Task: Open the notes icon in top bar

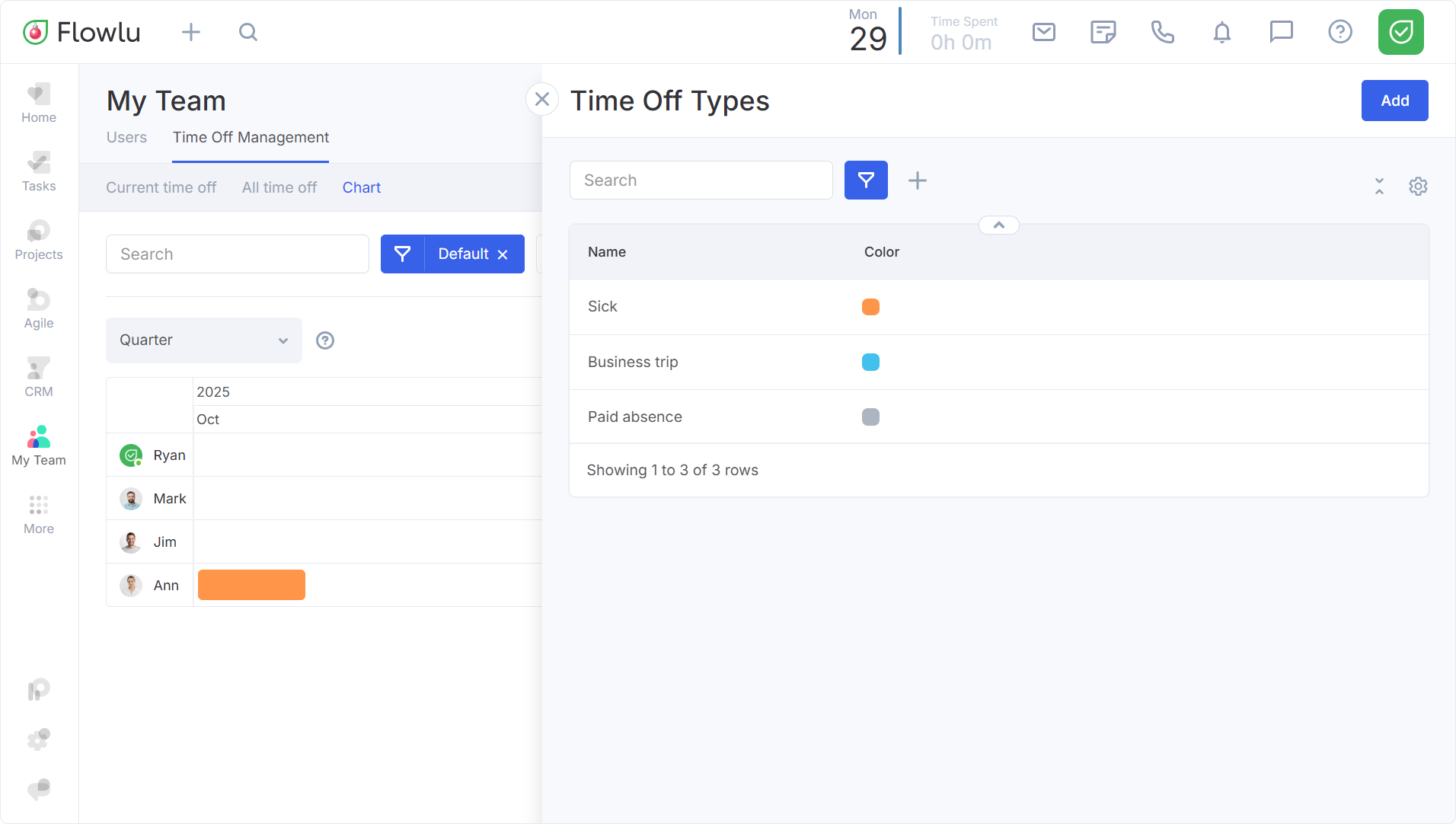Action: tap(1103, 32)
